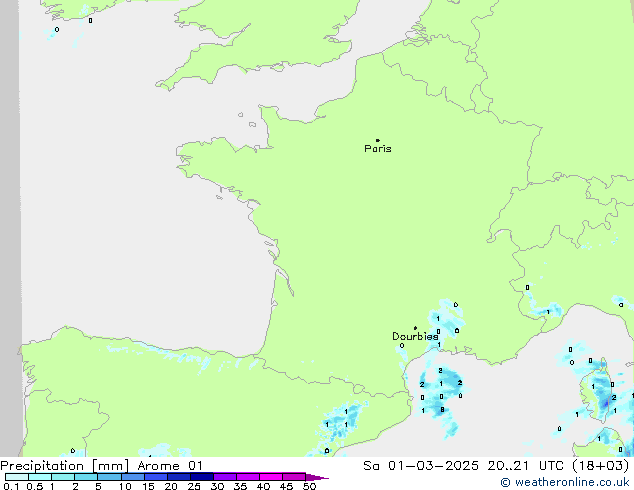Select the 40 mm magenta legend swatch
Image resolution: width=634 pixels, height=490 pixels.
pos(271,477)
